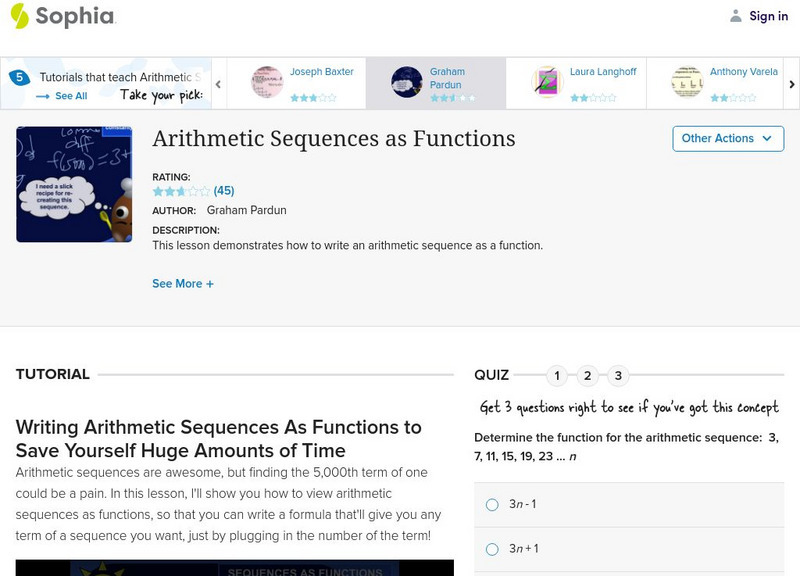
Task: Select the 3n + 1 answer option
Action: (492, 549)
